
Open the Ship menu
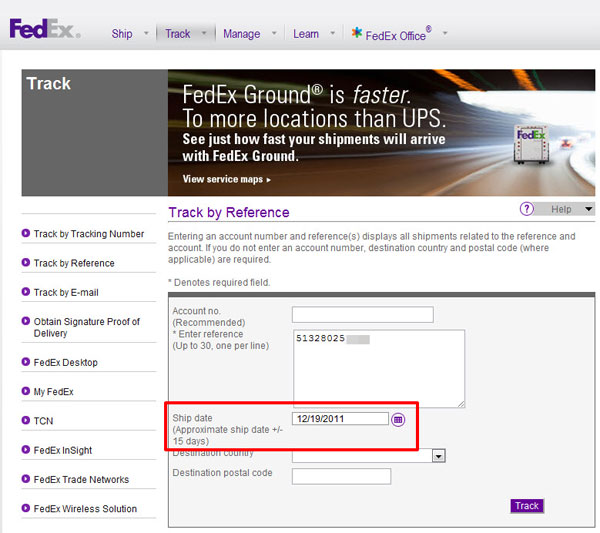tap(122, 34)
